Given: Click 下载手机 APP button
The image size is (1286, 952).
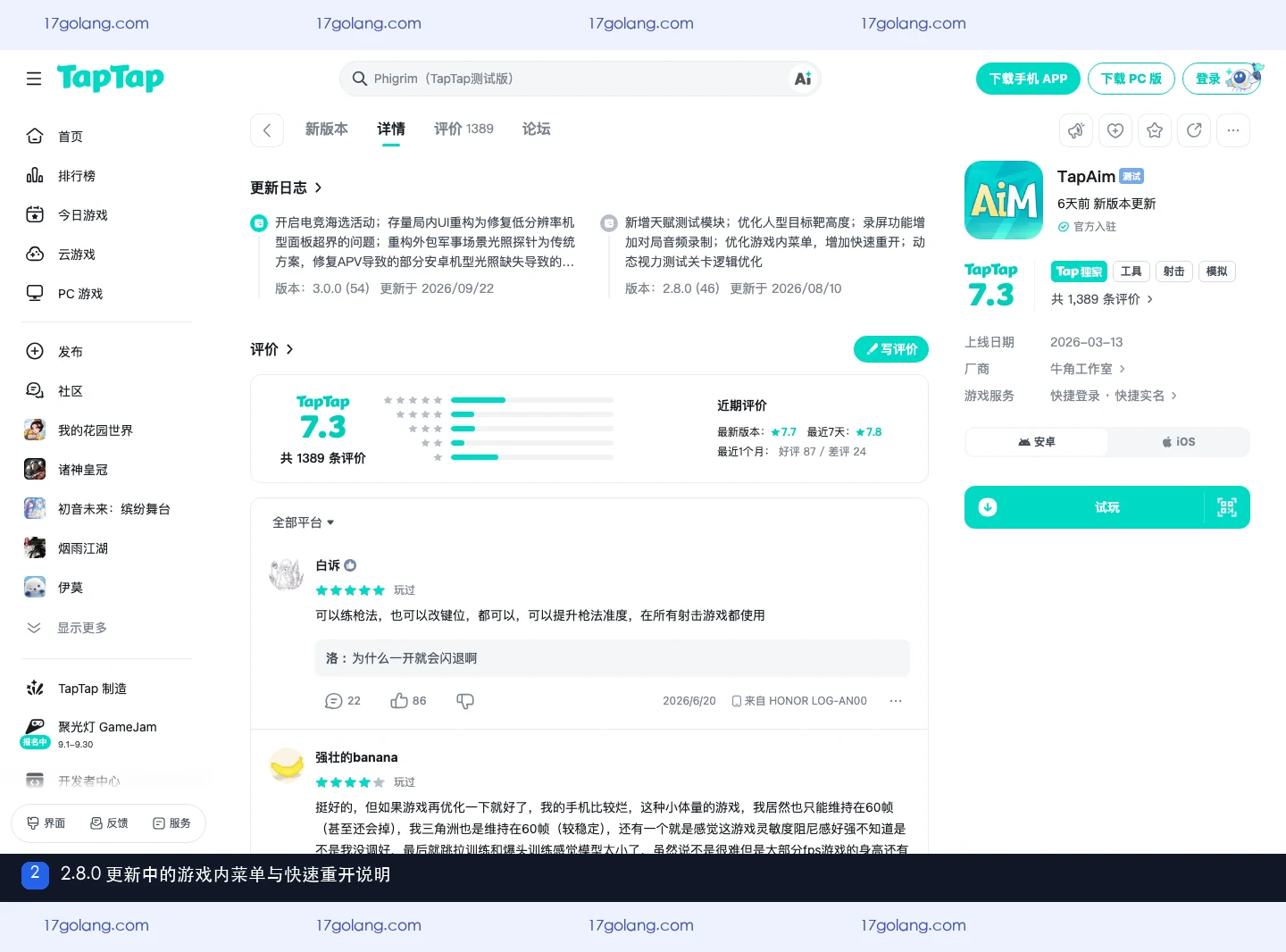Looking at the screenshot, I should click(1028, 79).
